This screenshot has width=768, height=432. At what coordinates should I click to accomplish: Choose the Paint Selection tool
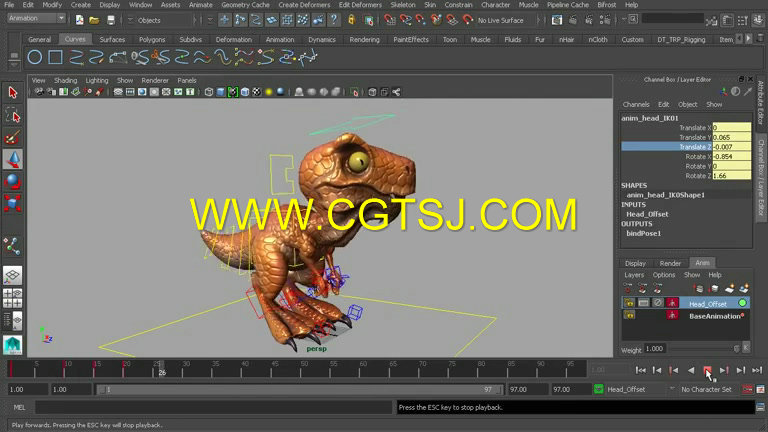pos(13,138)
